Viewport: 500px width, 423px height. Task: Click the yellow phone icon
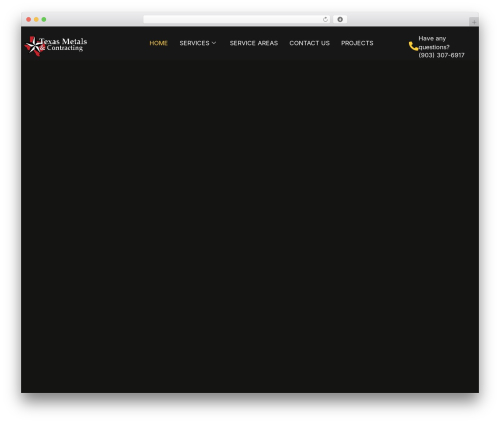(x=413, y=46)
